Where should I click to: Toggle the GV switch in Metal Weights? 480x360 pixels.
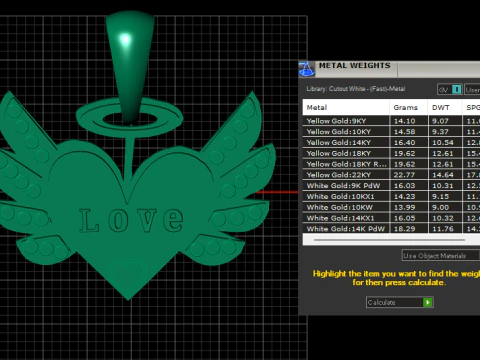450,89
